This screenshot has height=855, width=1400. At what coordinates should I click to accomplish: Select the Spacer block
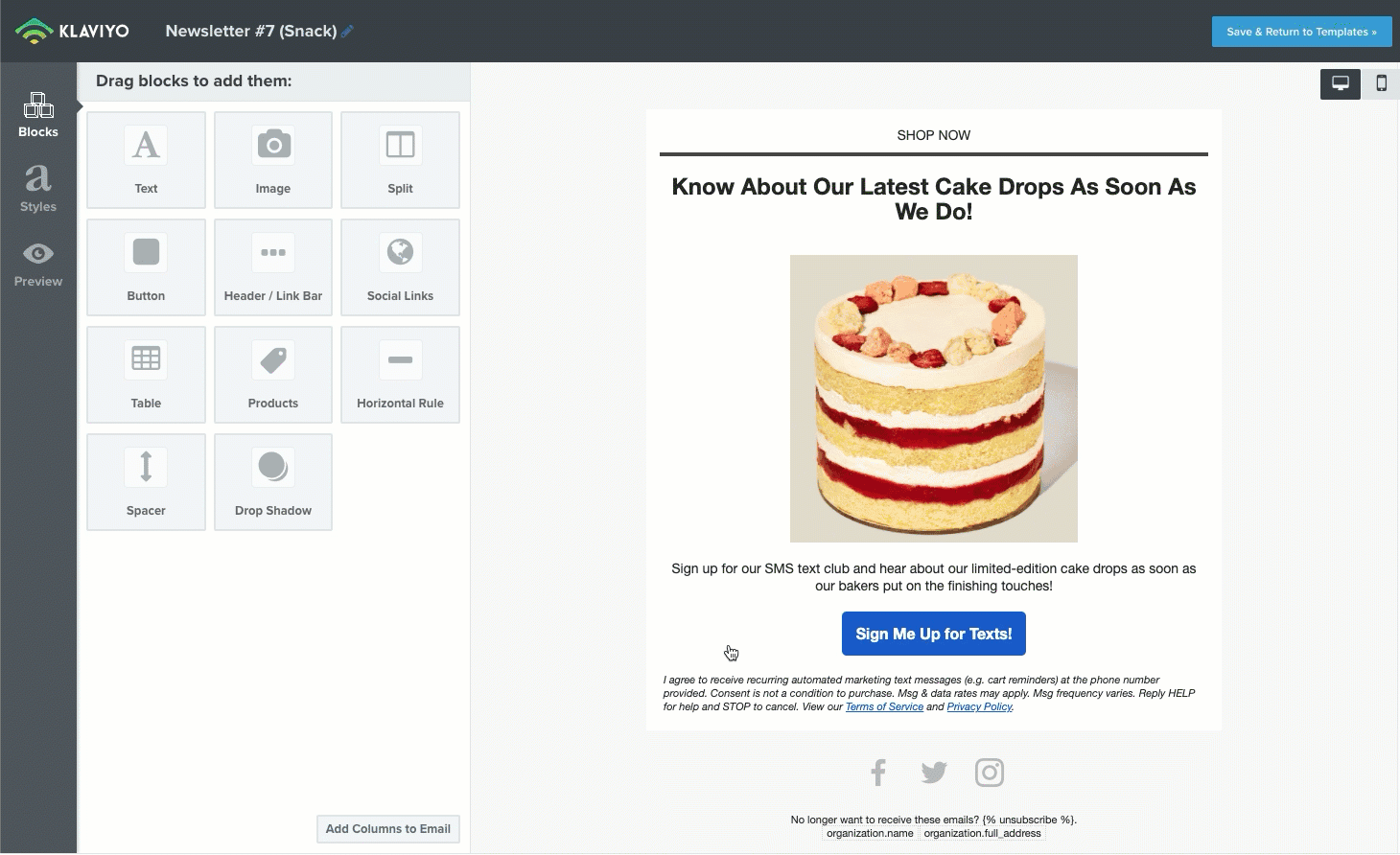click(x=146, y=481)
